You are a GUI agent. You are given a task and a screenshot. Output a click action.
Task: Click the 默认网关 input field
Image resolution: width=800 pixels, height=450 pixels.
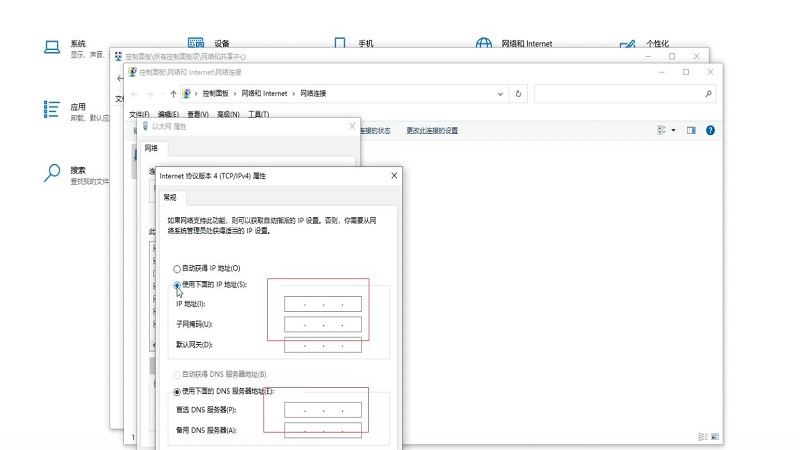[323, 345]
